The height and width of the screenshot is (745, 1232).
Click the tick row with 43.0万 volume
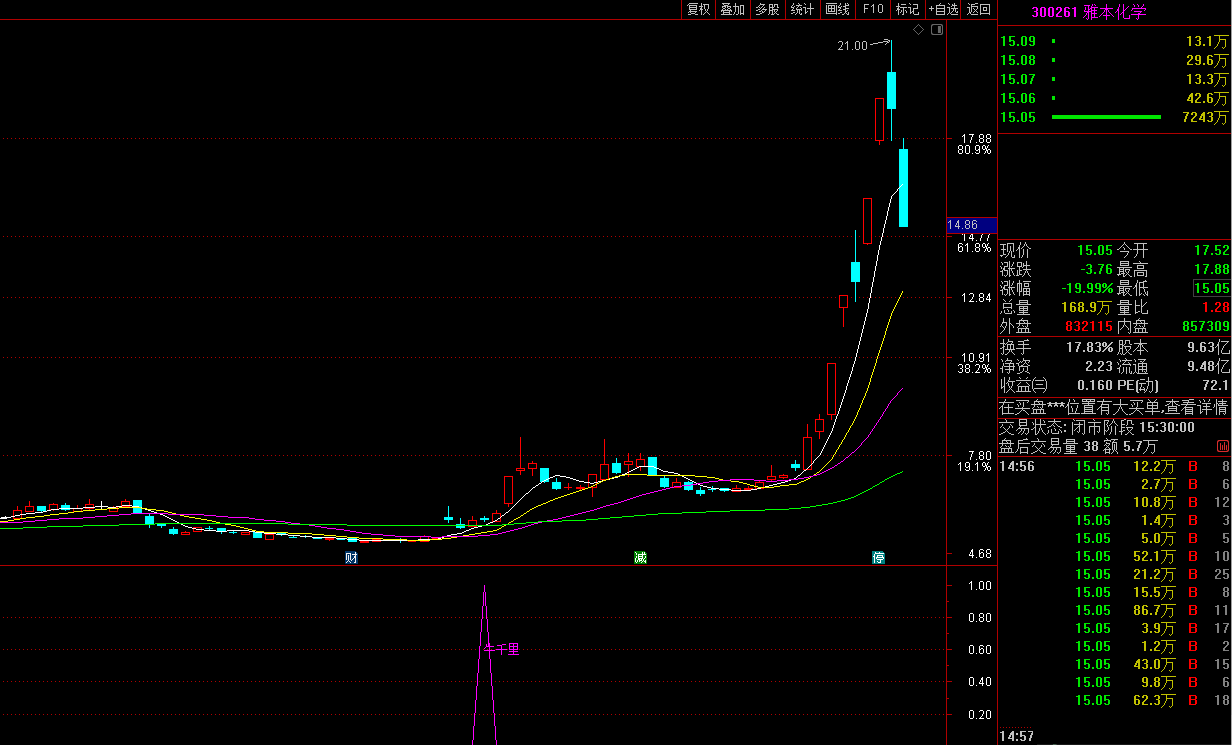point(1115,664)
